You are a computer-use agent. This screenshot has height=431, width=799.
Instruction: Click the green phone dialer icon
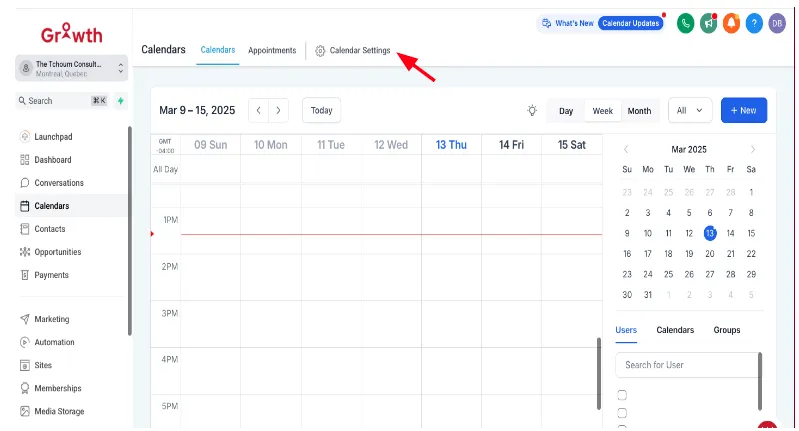pos(685,23)
